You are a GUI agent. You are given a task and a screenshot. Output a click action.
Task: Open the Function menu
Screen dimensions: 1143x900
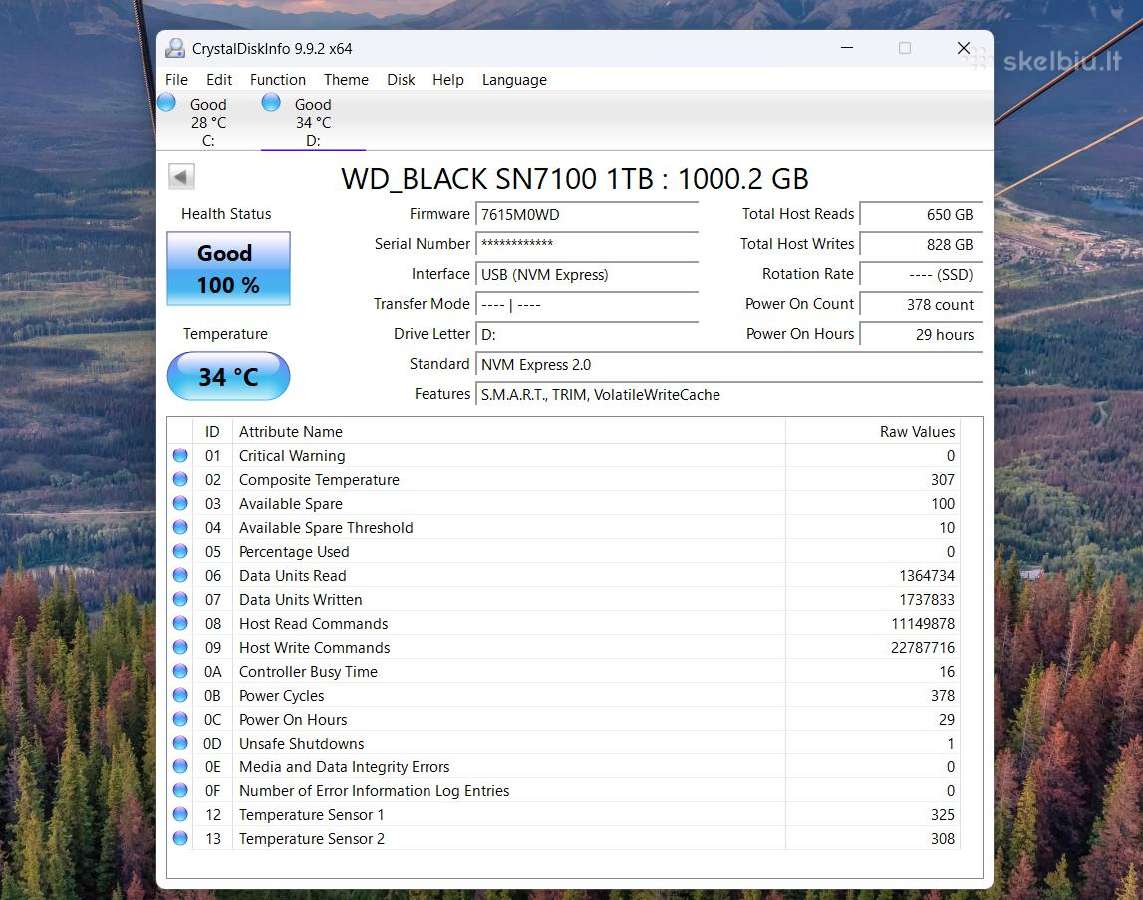pyautogui.click(x=278, y=80)
